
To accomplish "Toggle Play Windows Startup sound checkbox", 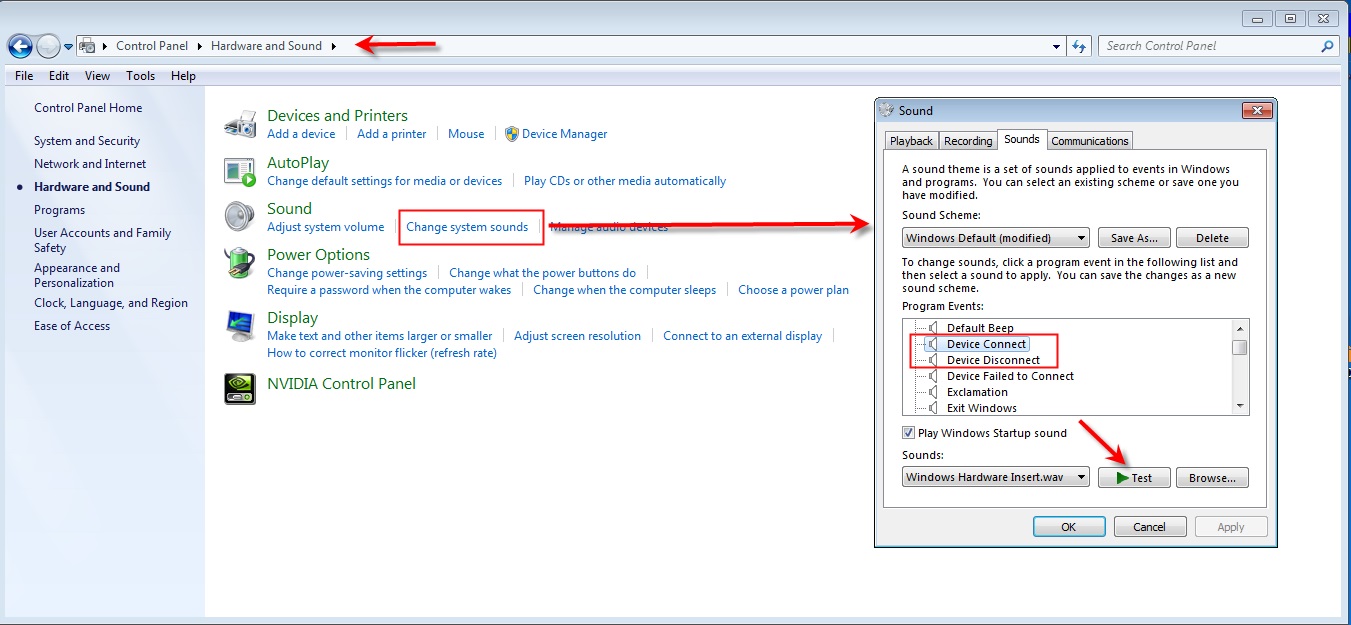I will [908, 433].
